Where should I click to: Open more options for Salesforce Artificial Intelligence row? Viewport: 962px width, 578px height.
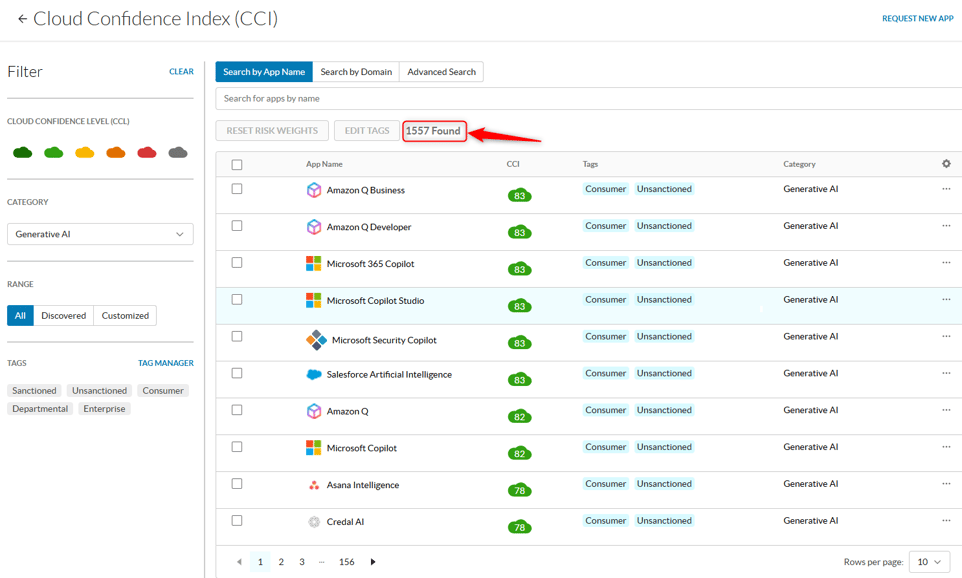(x=946, y=373)
